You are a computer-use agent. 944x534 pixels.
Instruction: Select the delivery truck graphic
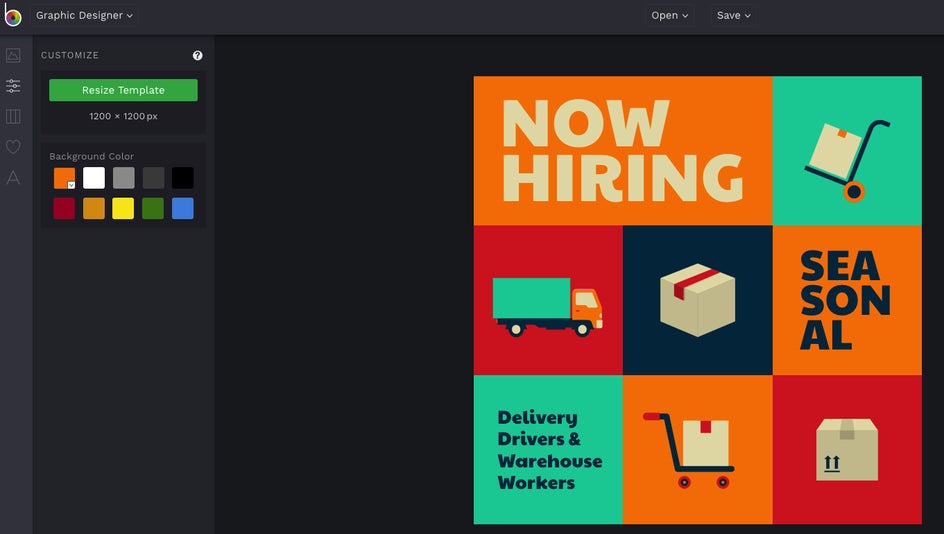tap(547, 306)
